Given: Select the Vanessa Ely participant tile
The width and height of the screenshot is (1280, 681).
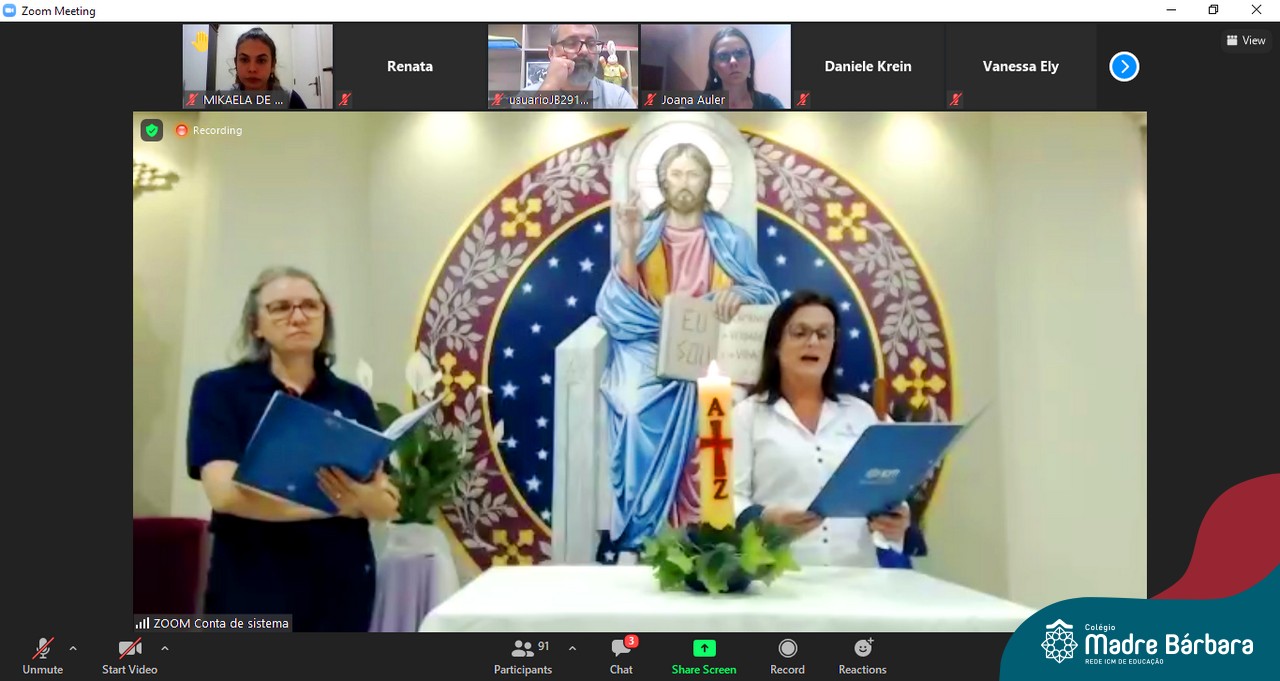Looking at the screenshot, I should click(x=1020, y=66).
